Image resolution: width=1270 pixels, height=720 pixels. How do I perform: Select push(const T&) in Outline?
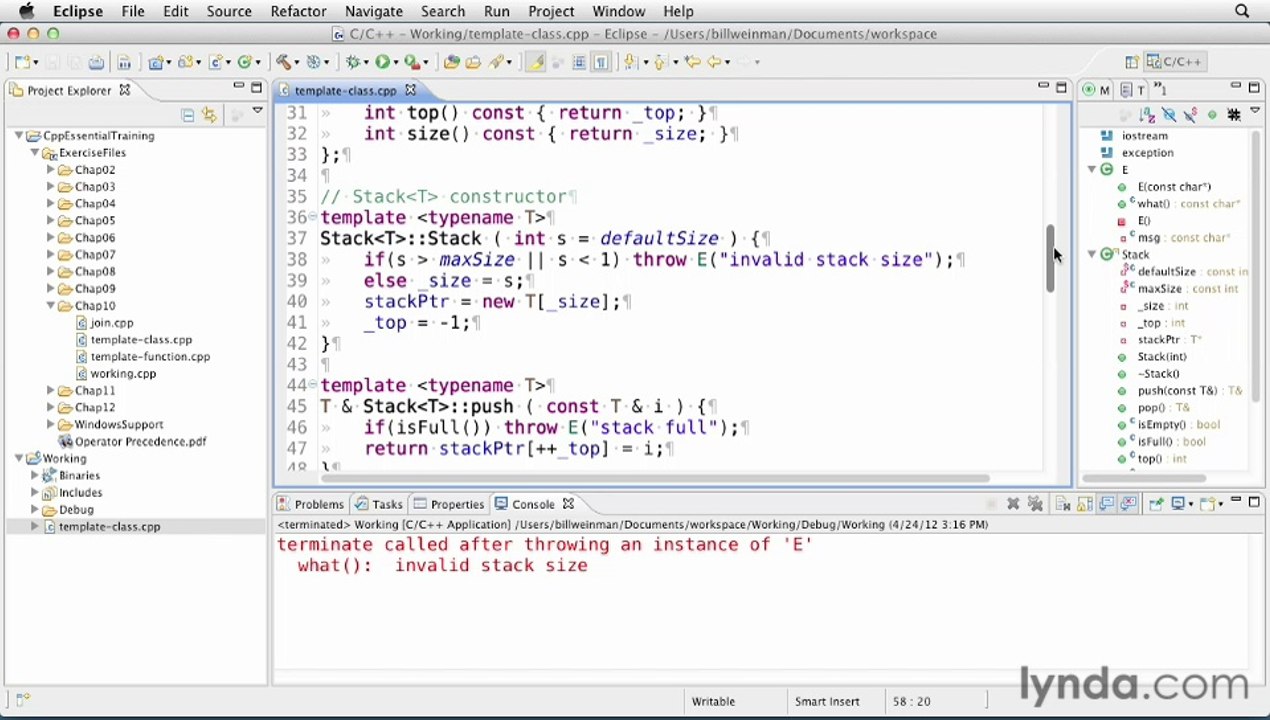coord(1178,391)
